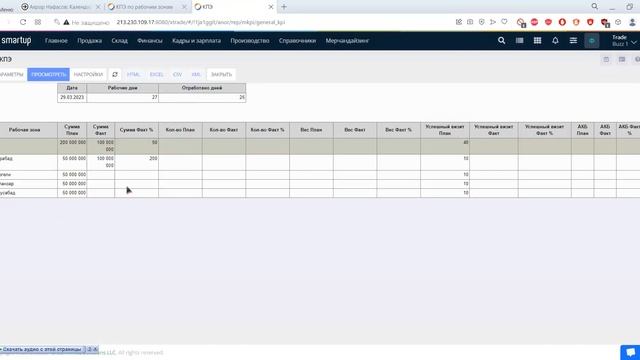Click the date cell 29.03.2023
Screen dimensions: 640x360
(72, 98)
